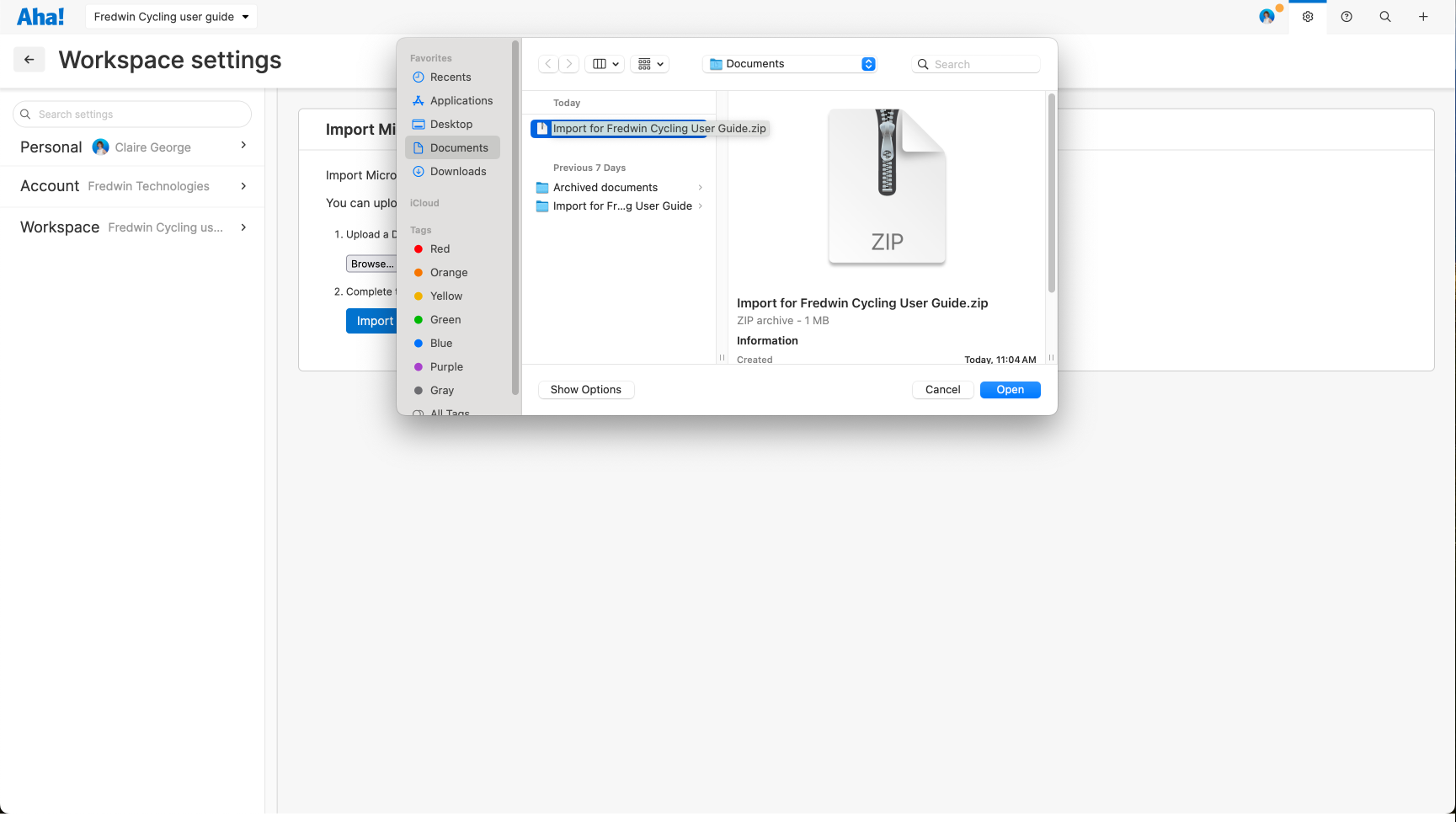The image size is (1456, 822).
Task: Select Recents in the dialog sidebar
Action: coord(450,77)
